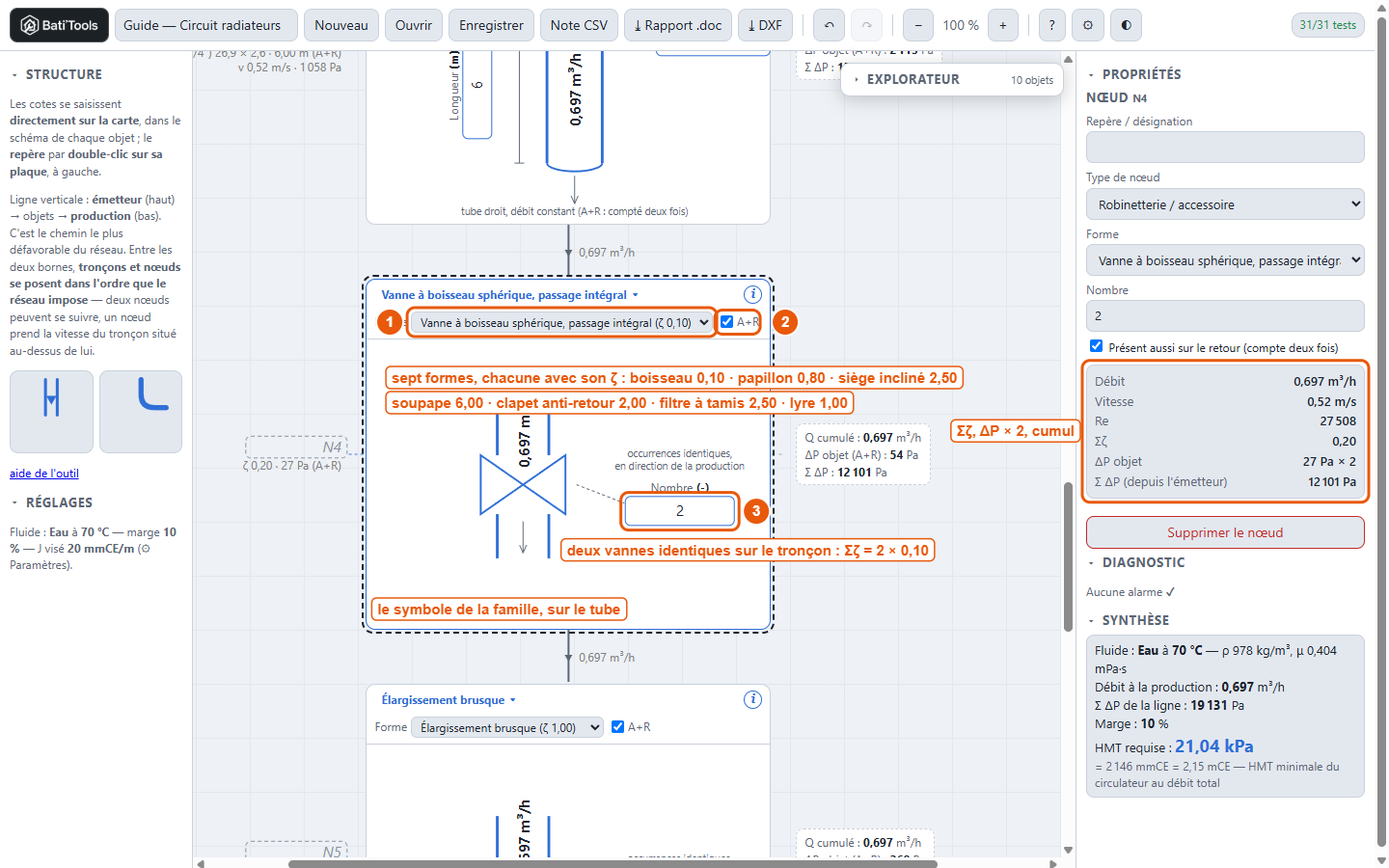Viewport: 1389px width, 868px height.
Task: Toggle A+R checkbox on Élargissement brusque card
Action: point(617,727)
